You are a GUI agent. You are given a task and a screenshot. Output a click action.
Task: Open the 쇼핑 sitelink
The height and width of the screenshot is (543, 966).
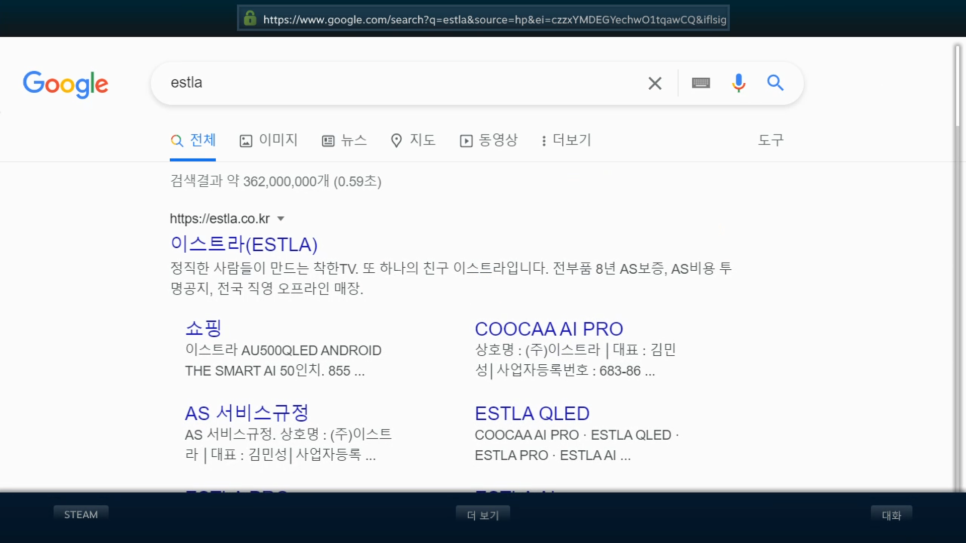pos(203,329)
